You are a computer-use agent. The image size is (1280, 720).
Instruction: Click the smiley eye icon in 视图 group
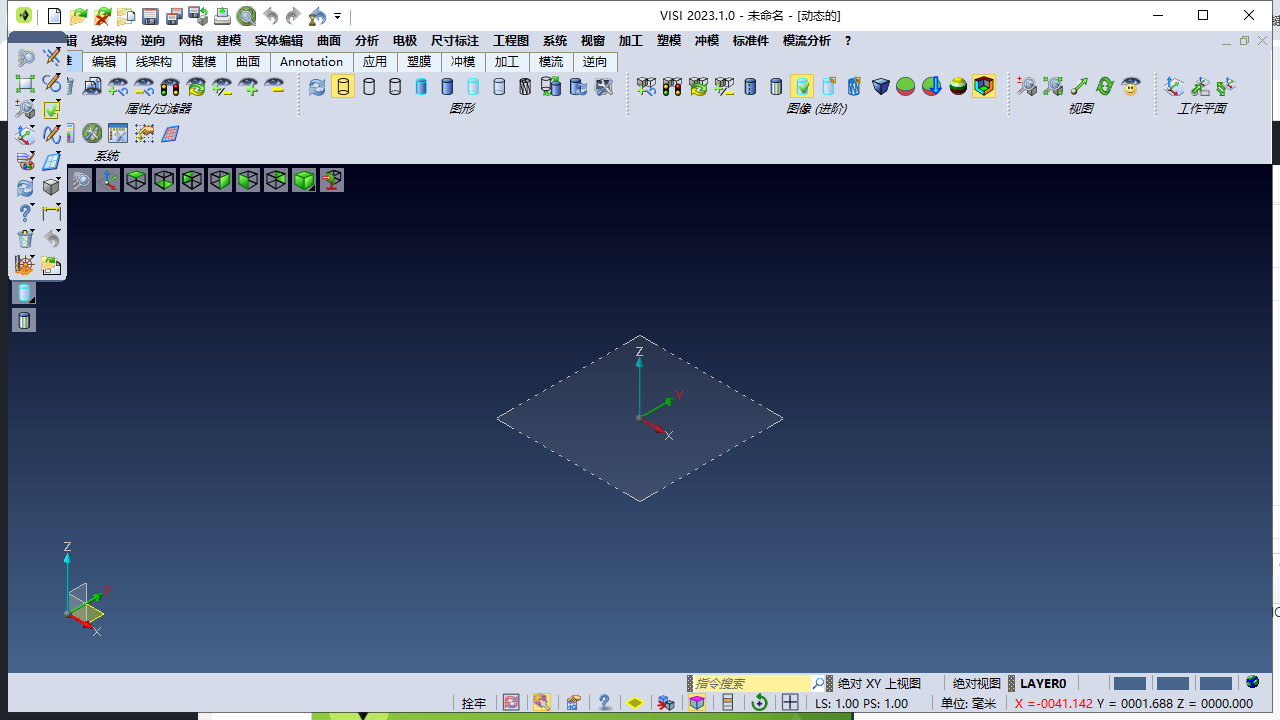[x=1131, y=87]
